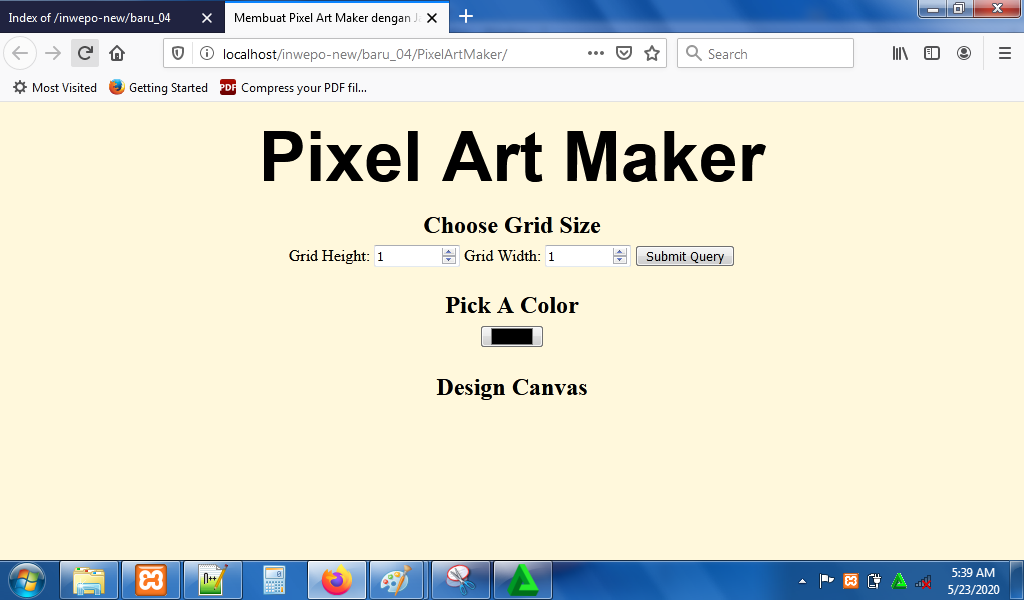Decrease Grid Width with down arrow
Image resolution: width=1024 pixels, height=600 pixels.
pos(620,261)
